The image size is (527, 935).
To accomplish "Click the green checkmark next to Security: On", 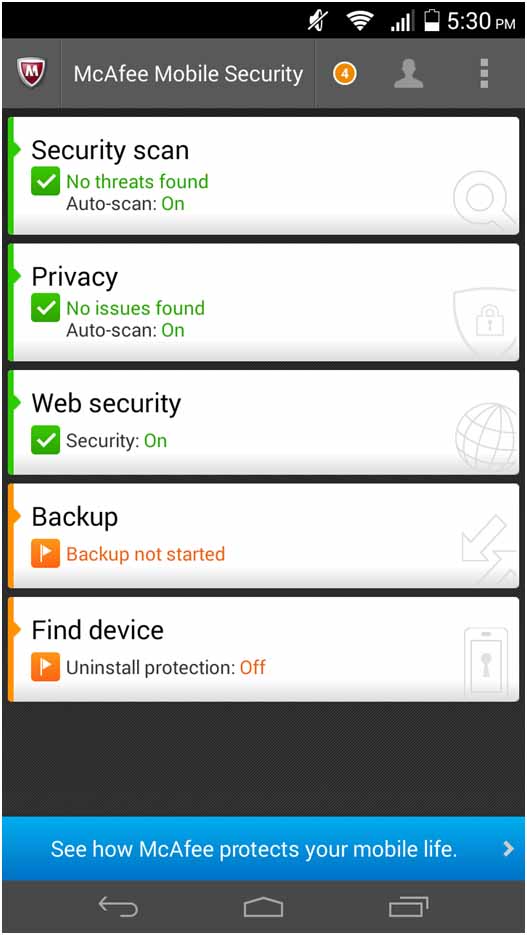I will tap(45, 440).
